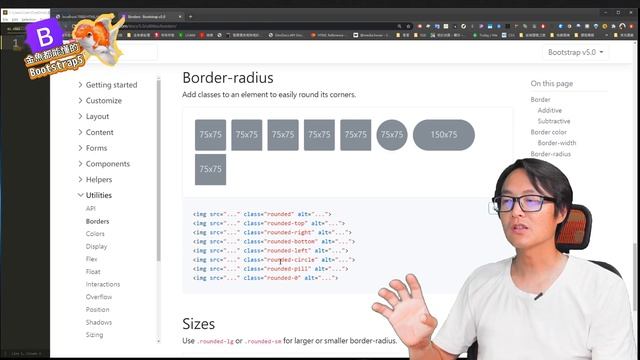Switch to the Borders · Bootstrap browser tab
The image size is (640, 360).
click(151, 17)
